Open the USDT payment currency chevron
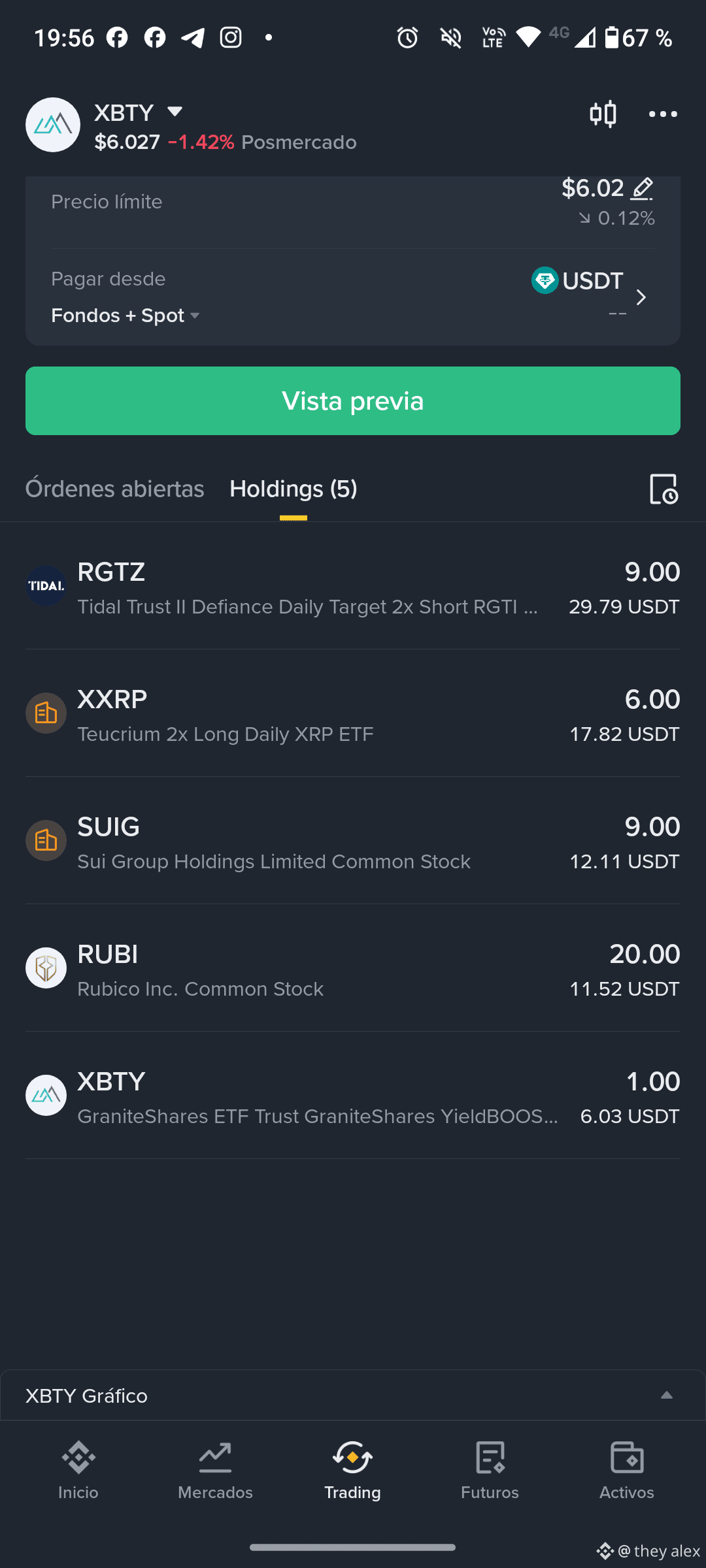 (641, 297)
